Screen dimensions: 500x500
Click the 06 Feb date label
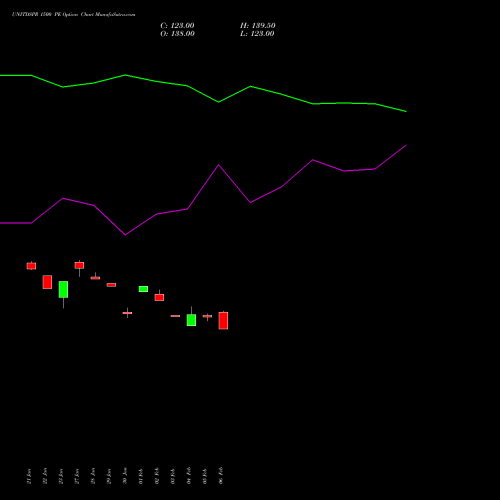[221, 476]
